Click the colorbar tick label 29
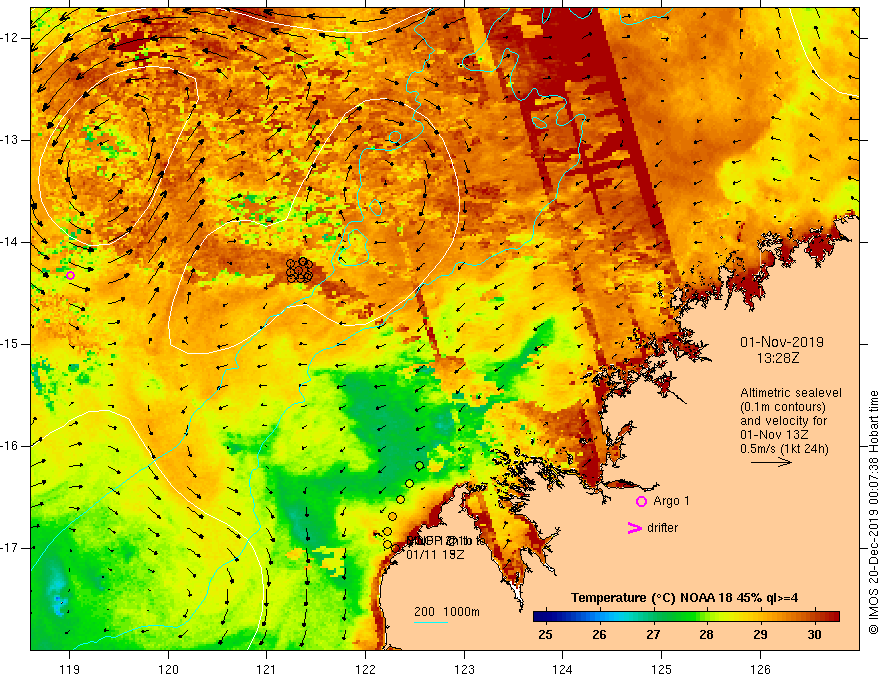 click(x=760, y=635)
